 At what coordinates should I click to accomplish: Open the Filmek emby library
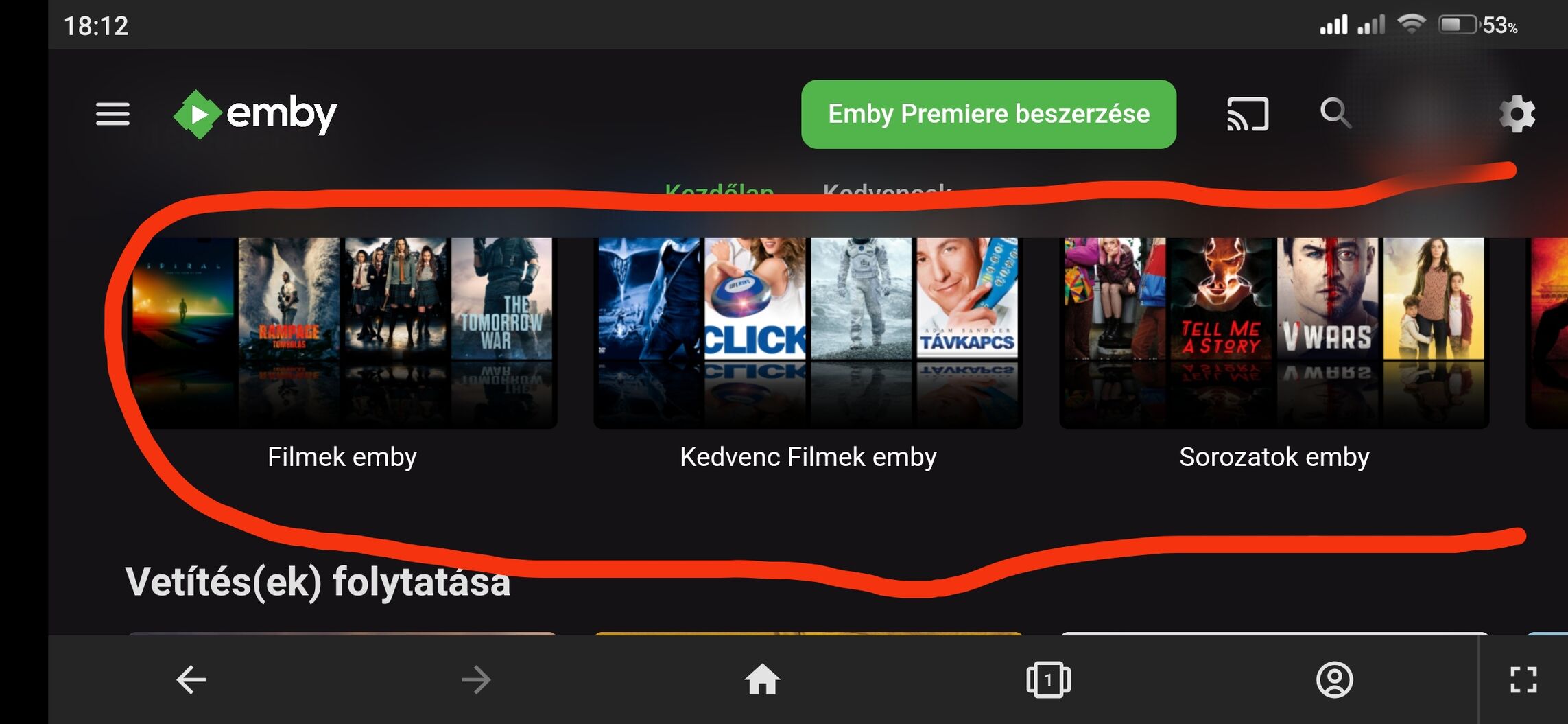click(x=342, y=333)
